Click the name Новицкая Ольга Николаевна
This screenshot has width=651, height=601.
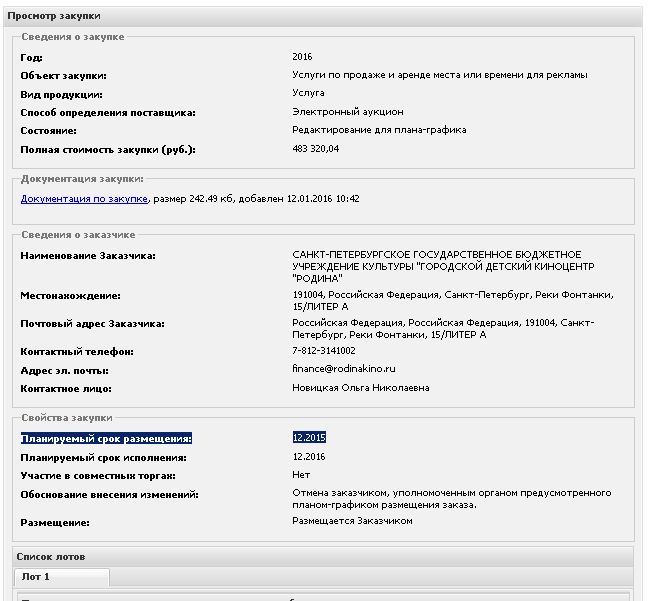pyautogui.click(x=361, y=388)
